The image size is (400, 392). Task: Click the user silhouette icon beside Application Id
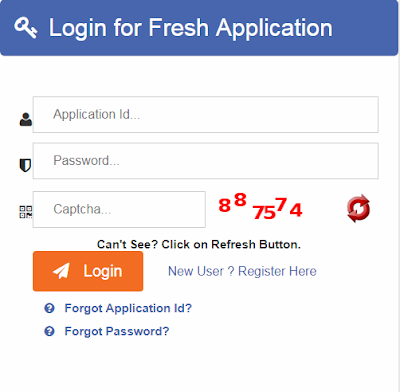pyautogui.click(x=26, y=119)
